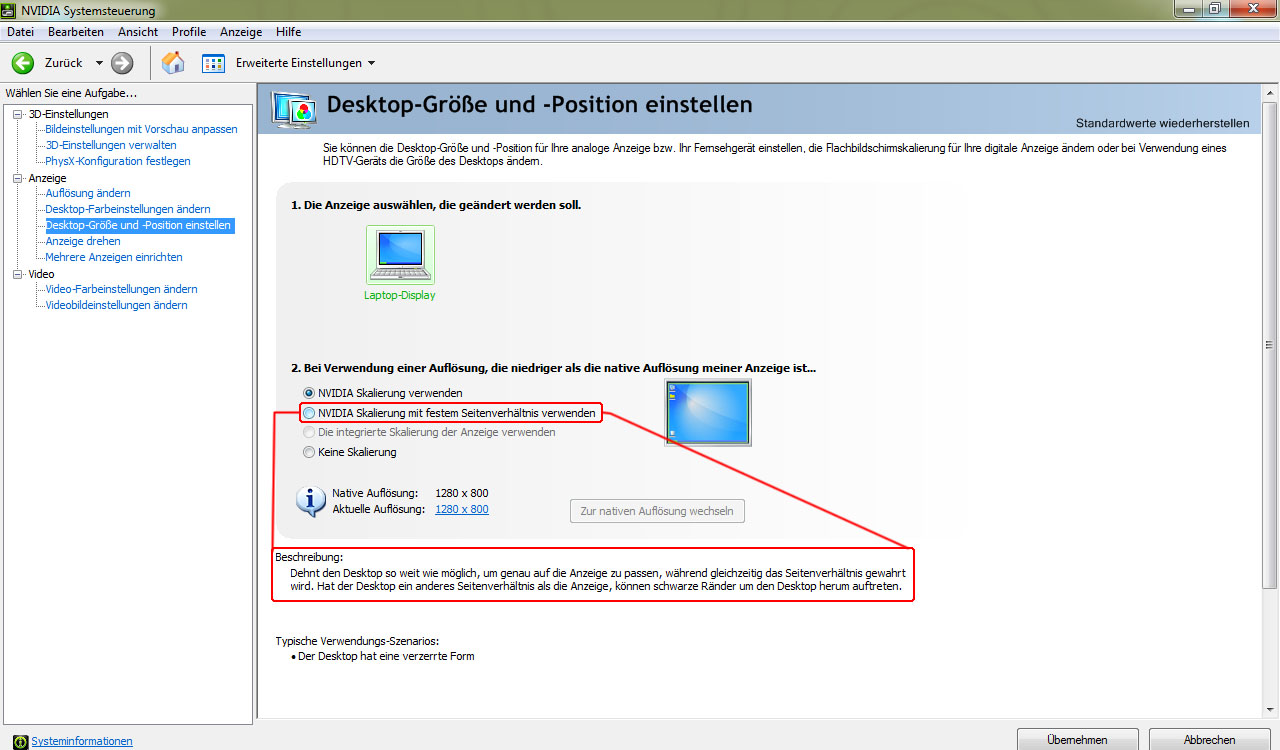The image size is (1280, 750).
Task: Click the desktop scaling preview image
Action: (707, 413)
